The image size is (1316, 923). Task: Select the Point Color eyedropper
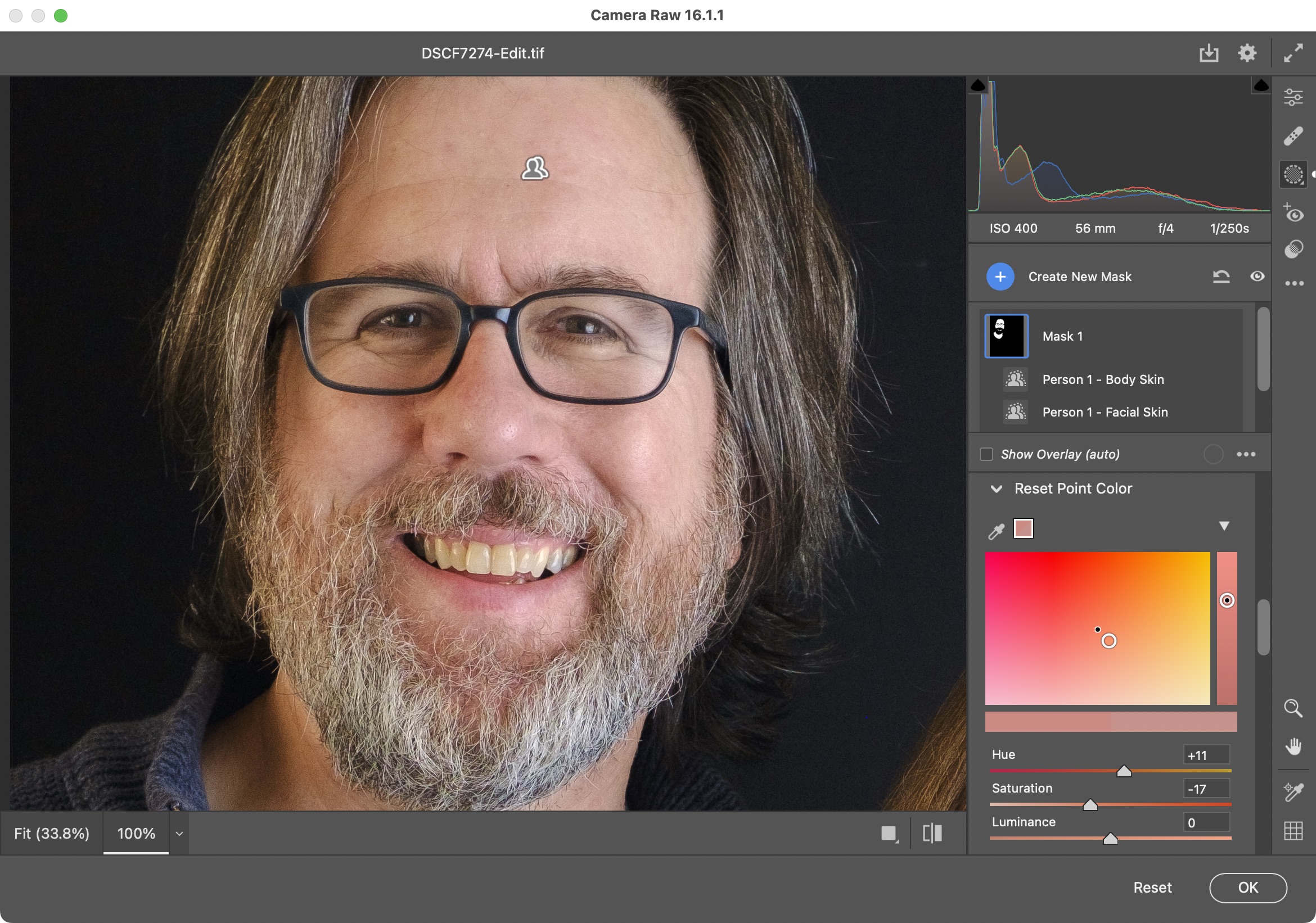pyautogui.click(x=996, y=531)
